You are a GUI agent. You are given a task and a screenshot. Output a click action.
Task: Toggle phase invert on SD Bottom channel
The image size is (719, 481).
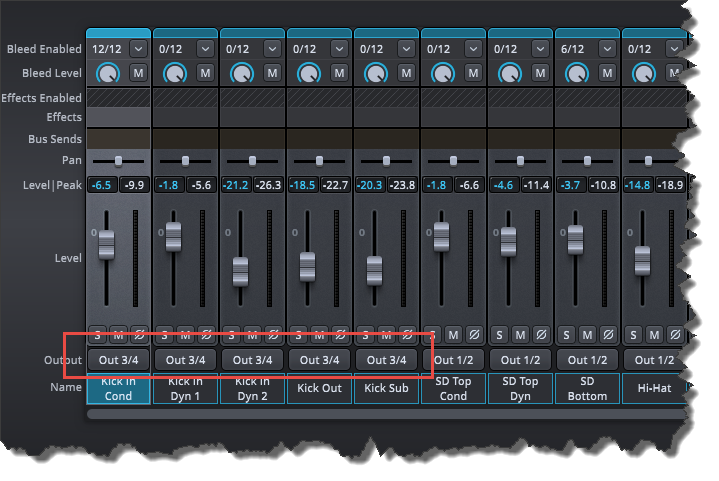607,334
